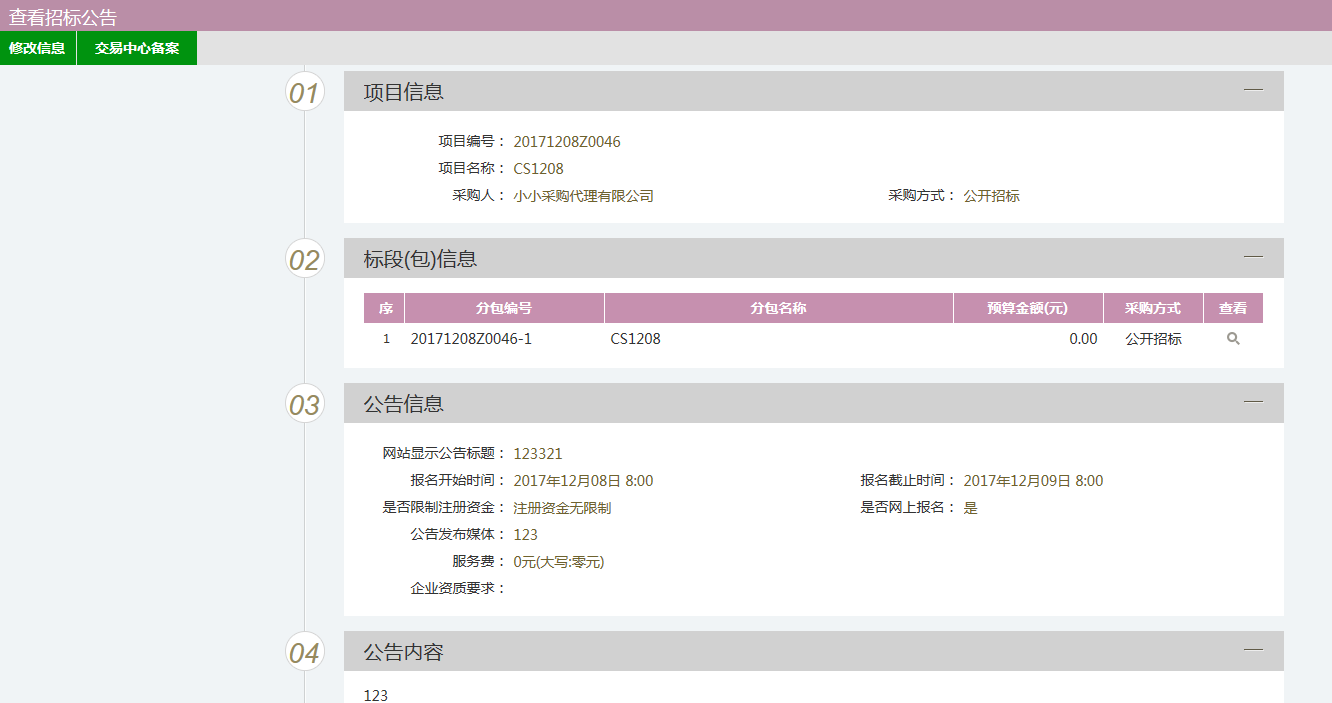The width and height of the screenshot is (1332, 703).
Task: Collapse the 公告信息 section
Action: coord(1253,402)
